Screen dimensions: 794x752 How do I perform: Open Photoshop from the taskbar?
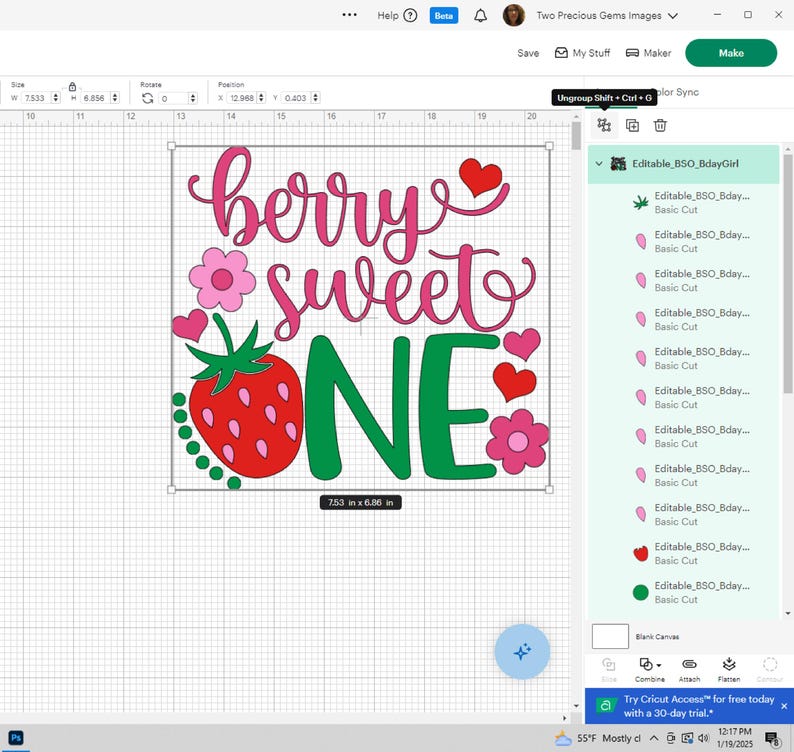[16, 738]
